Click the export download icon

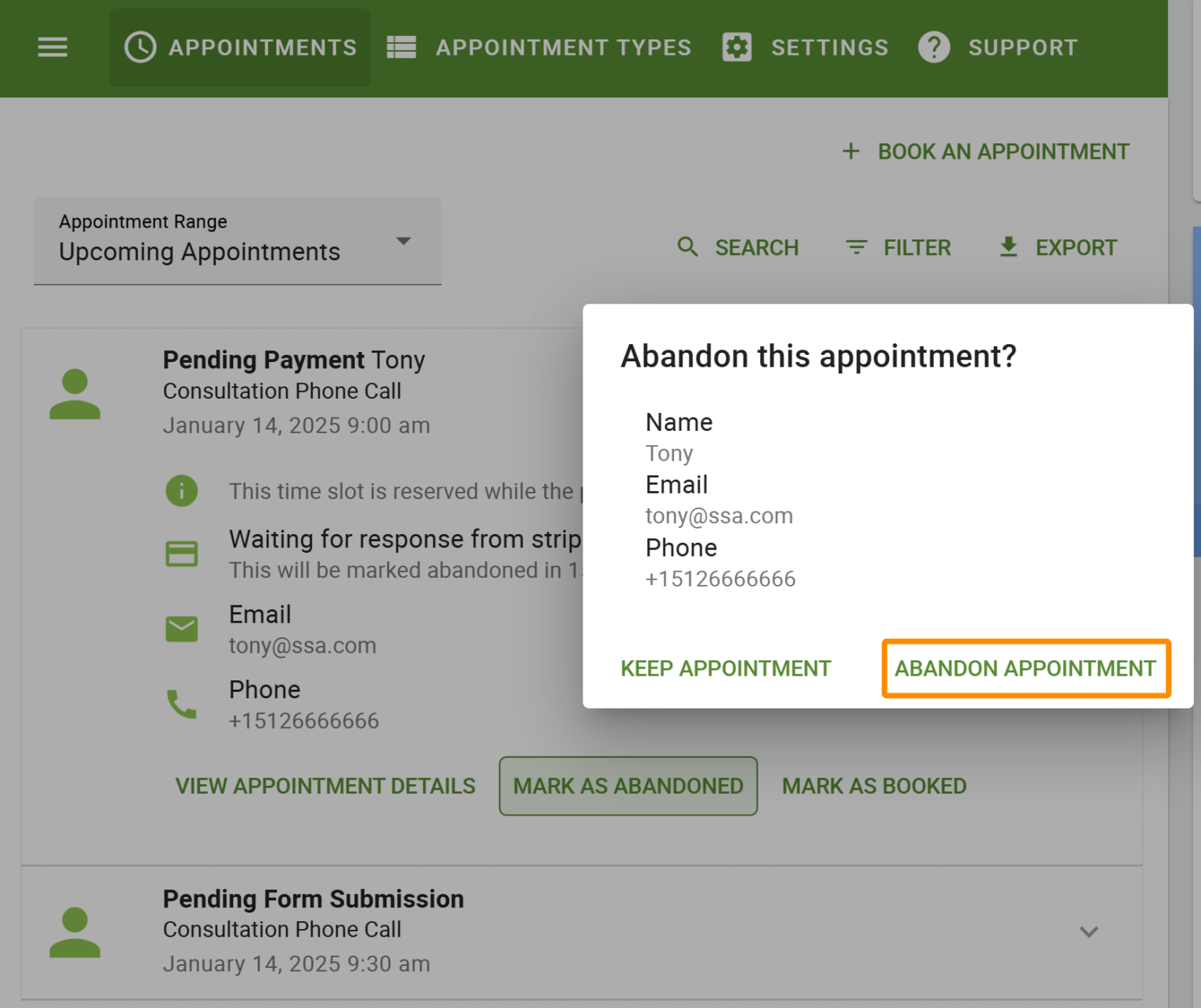(1008, 247)
